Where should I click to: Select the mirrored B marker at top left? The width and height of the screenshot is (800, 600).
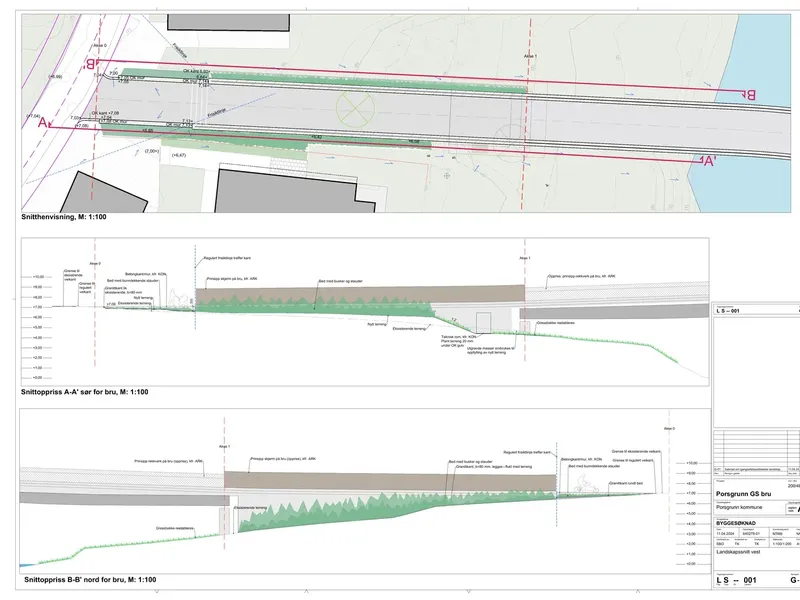(x=91, y=64)
